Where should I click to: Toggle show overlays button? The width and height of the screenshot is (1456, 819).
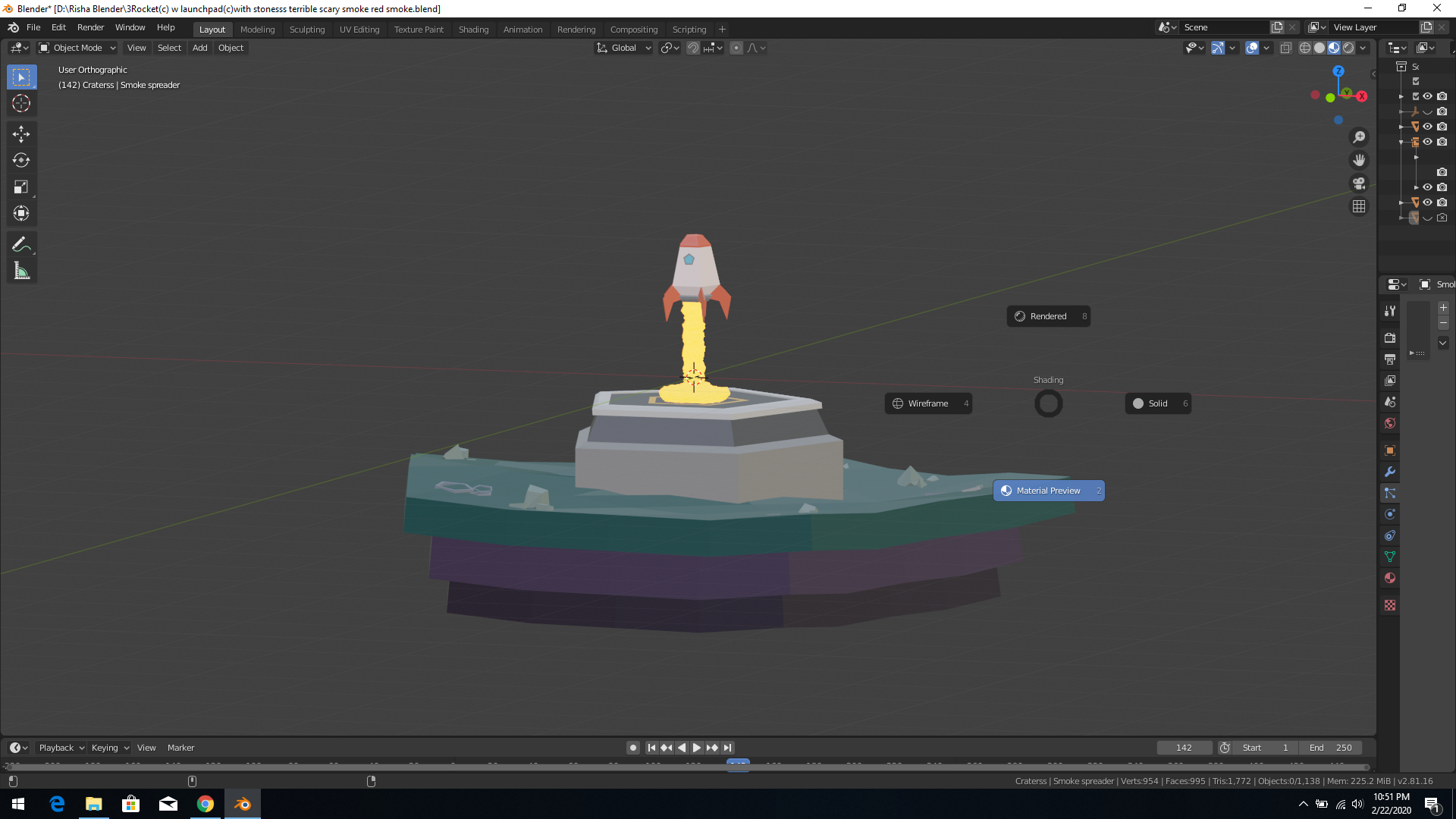(1252, 48)
